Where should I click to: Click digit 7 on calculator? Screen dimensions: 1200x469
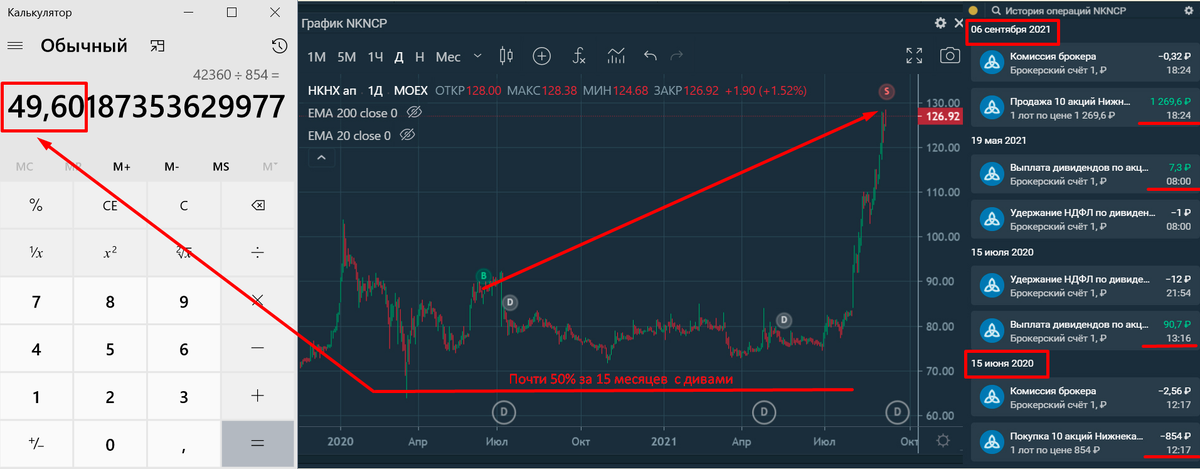(x=36, y=301)
